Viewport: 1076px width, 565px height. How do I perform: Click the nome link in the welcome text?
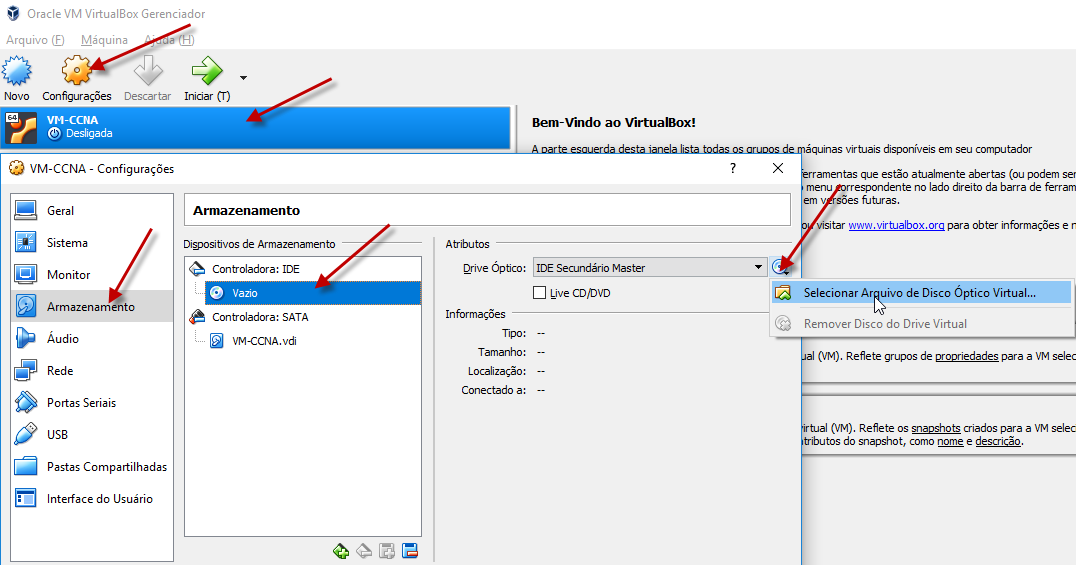tap(950, 441)
